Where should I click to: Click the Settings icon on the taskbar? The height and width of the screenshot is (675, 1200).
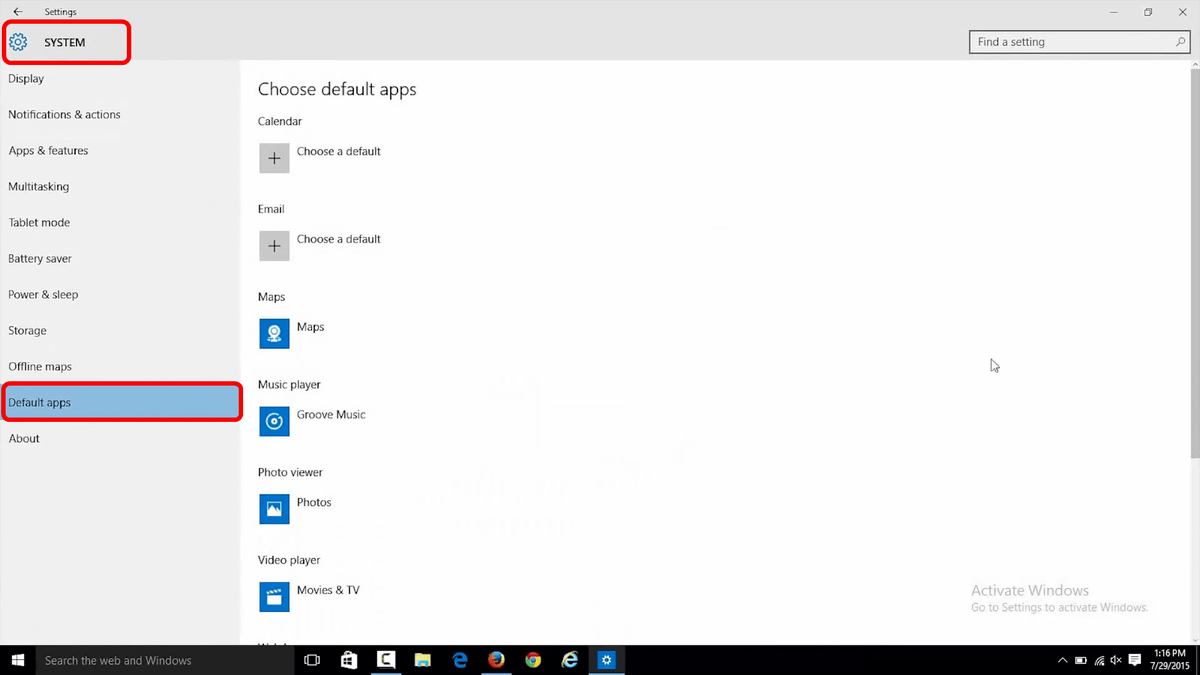[606, 660]
